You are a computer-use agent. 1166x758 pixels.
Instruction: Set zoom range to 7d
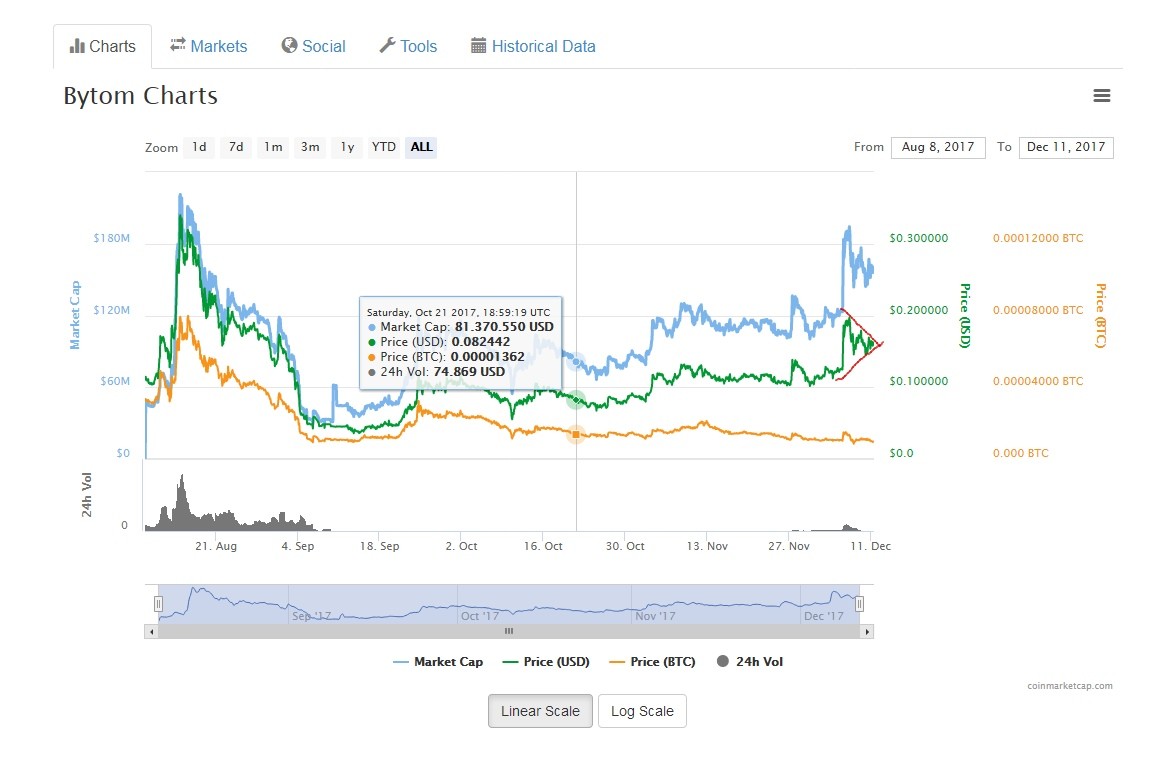click(x=236, y=147)
